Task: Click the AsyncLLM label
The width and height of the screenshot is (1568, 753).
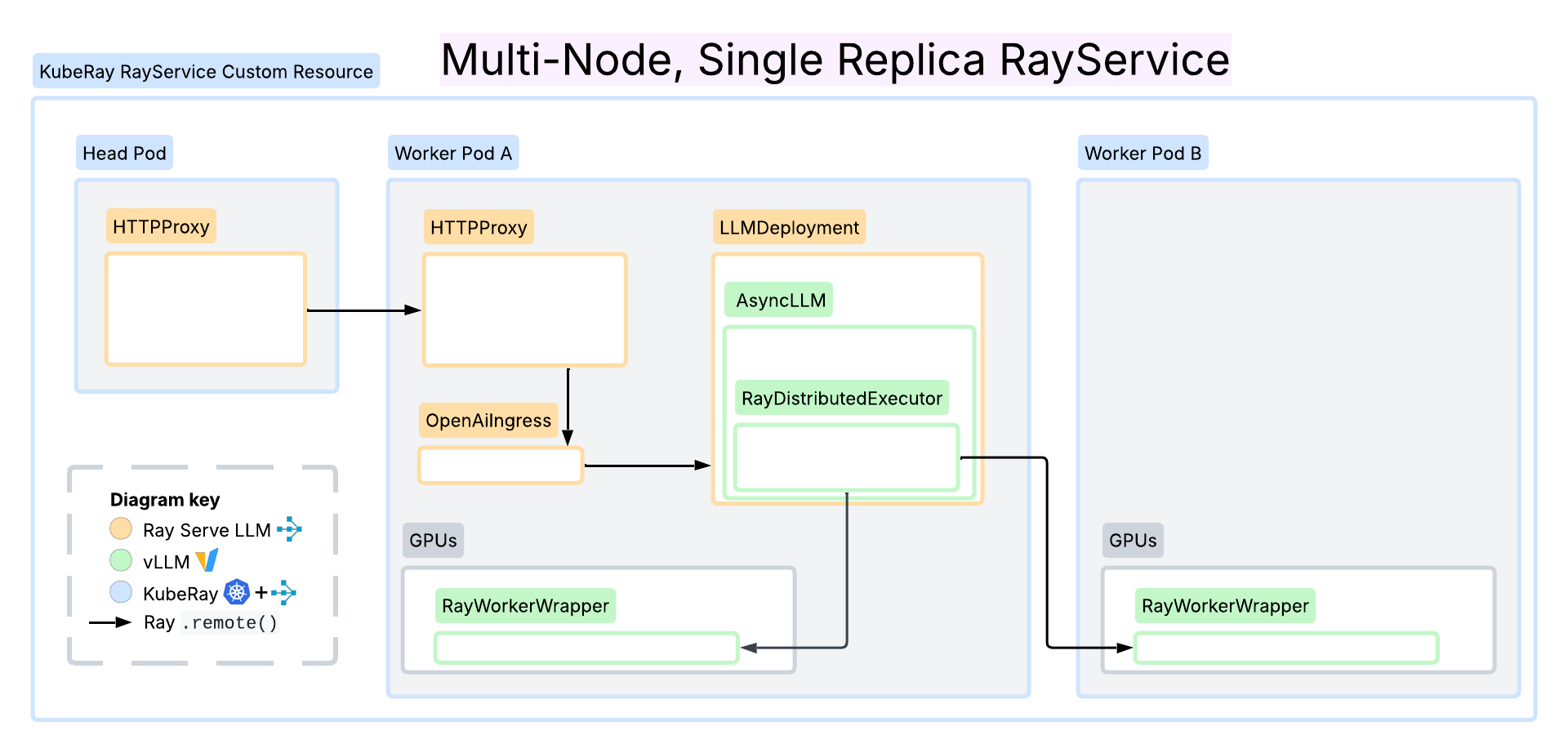Action: (779, 300)
